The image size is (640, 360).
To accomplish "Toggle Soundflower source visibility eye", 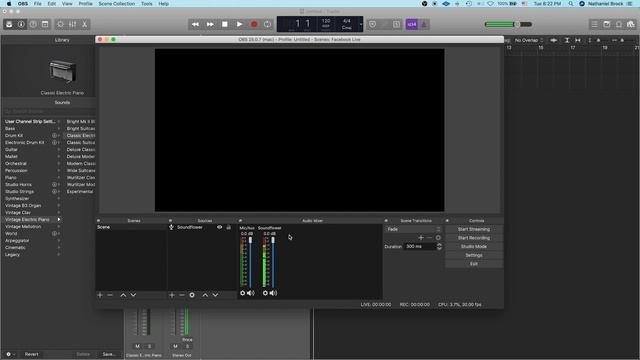I will 220,227.
